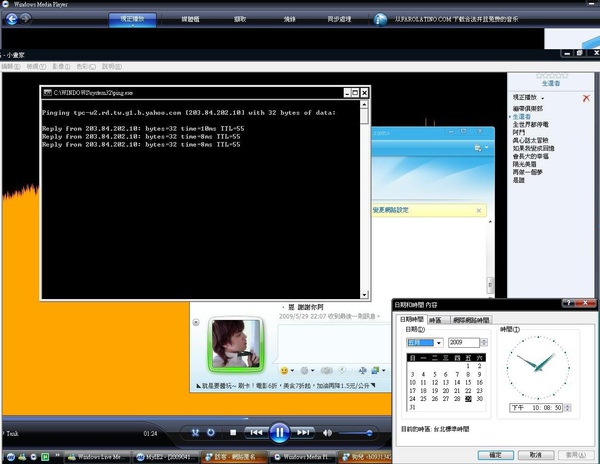The height and width of the screenshot is (464, 600).
Task: Open the 色彩 menu in the Paint window
Action: pyautogui.click(x=86, y=67)
